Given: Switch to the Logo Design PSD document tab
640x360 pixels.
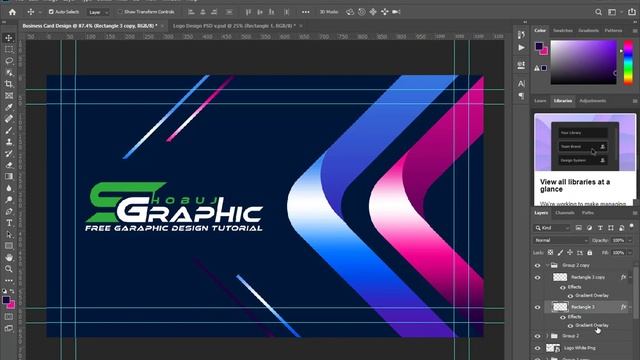Looking at the screenshot, I should (234, 26).
